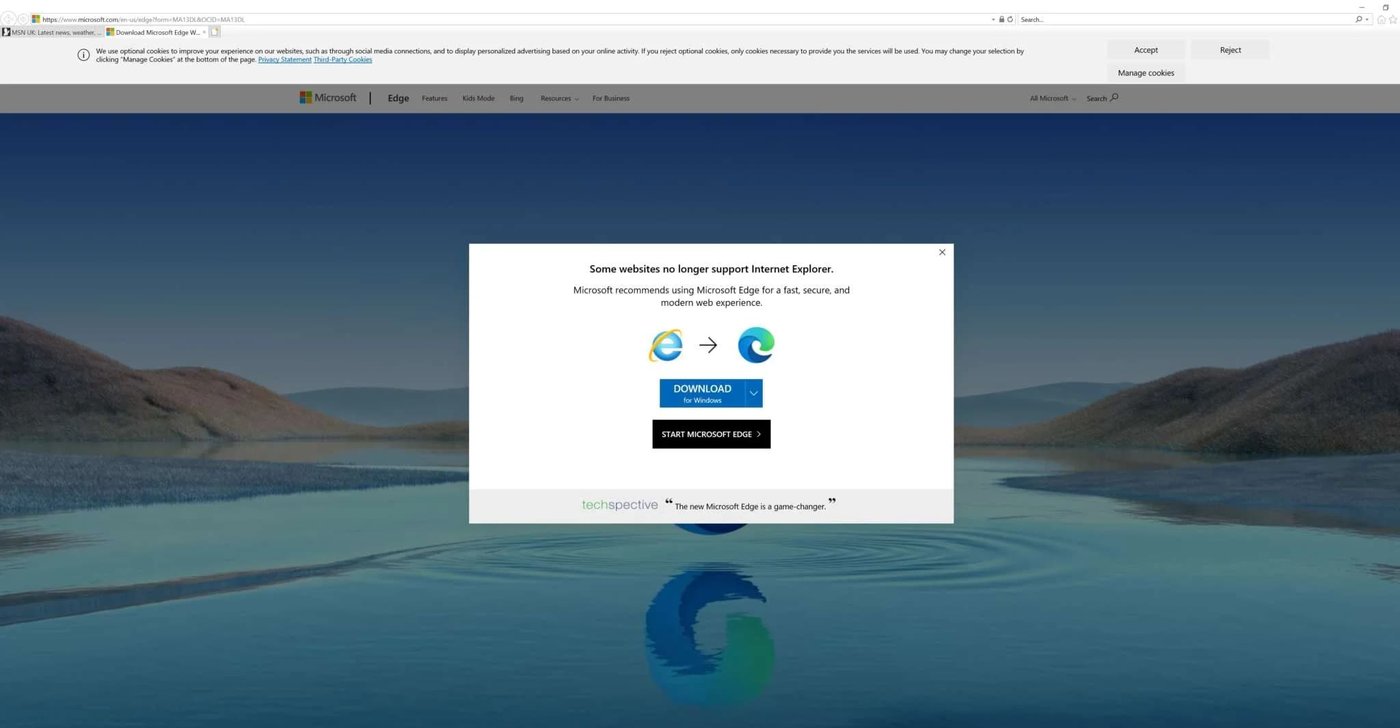Click the Microsoft Edge logo in dialog
The width and height of the screenshot is (1400, 728).
coord(756,345)
